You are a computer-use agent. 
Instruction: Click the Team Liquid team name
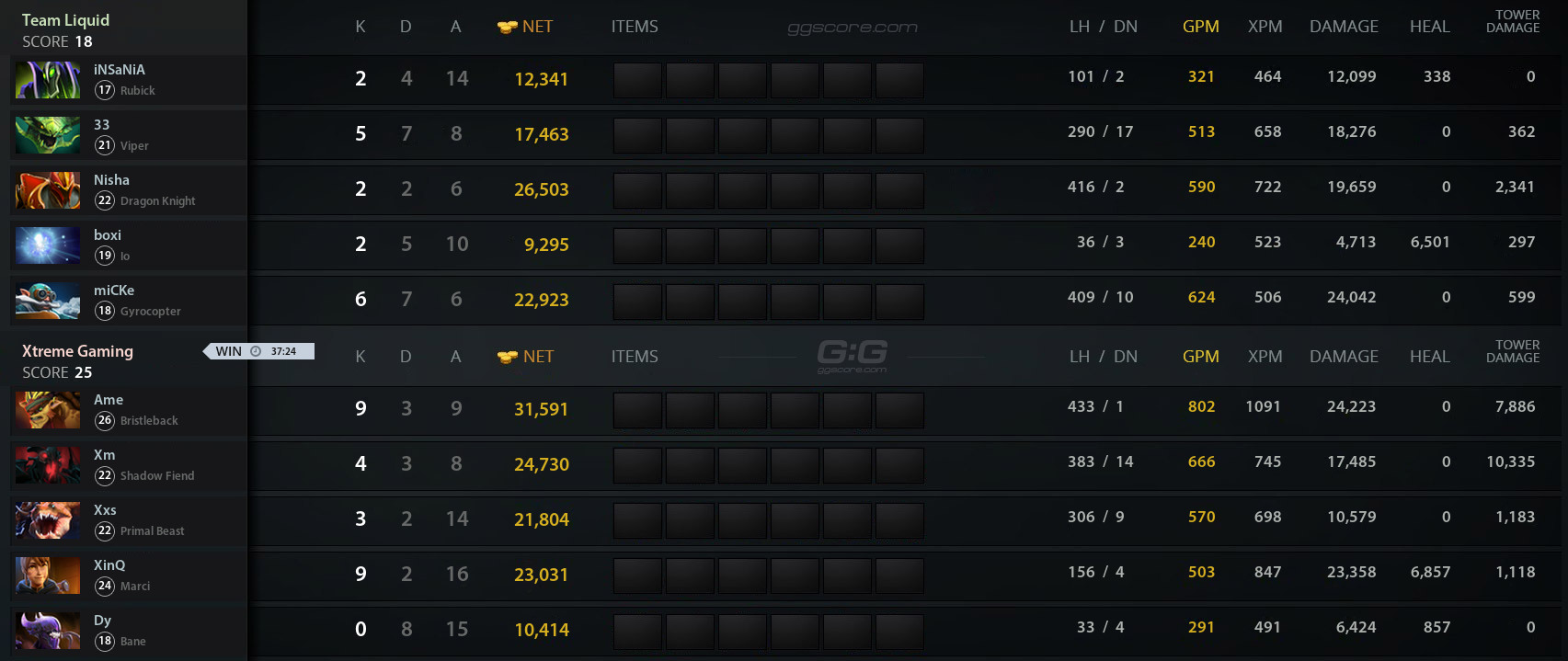[66, 19]
